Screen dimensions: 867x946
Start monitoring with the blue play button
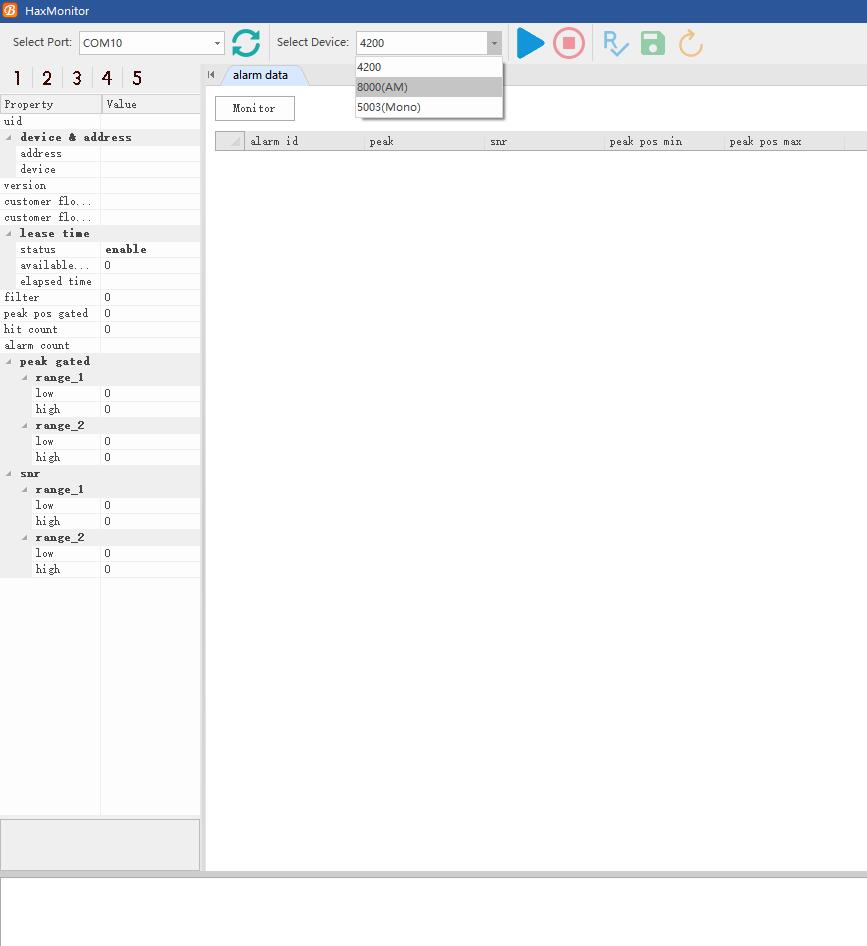tap(530, 43)
